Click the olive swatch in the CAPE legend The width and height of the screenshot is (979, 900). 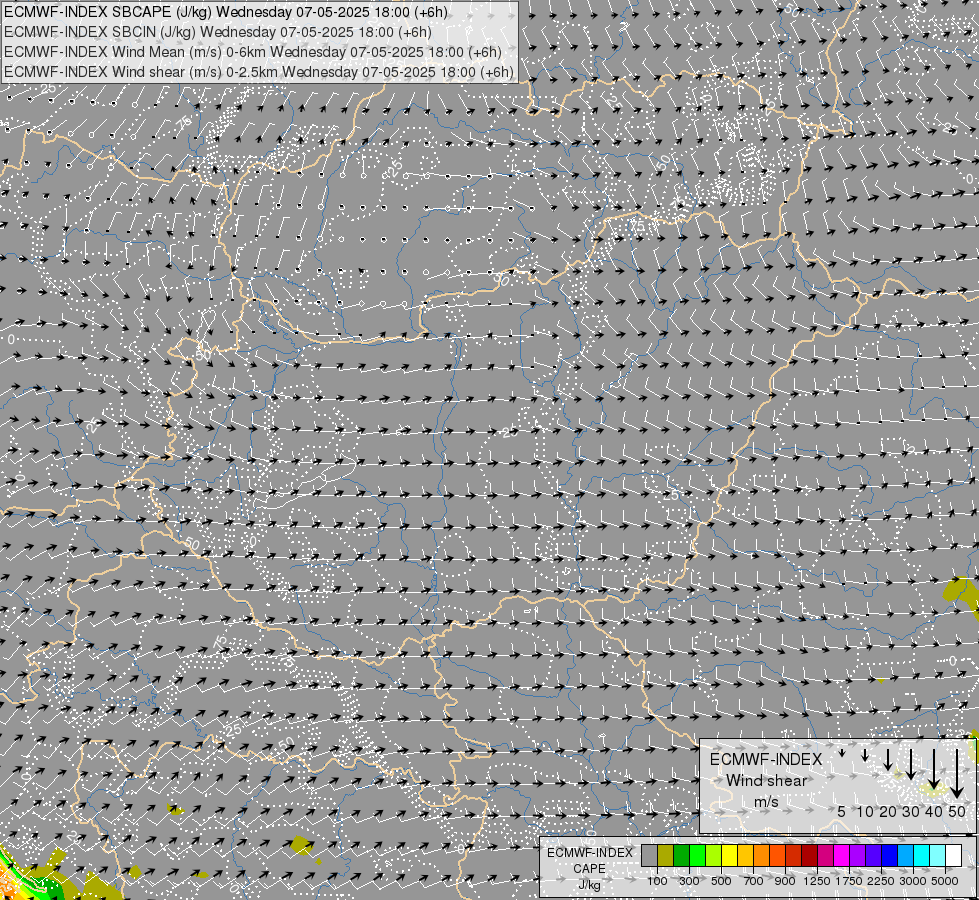666,855
